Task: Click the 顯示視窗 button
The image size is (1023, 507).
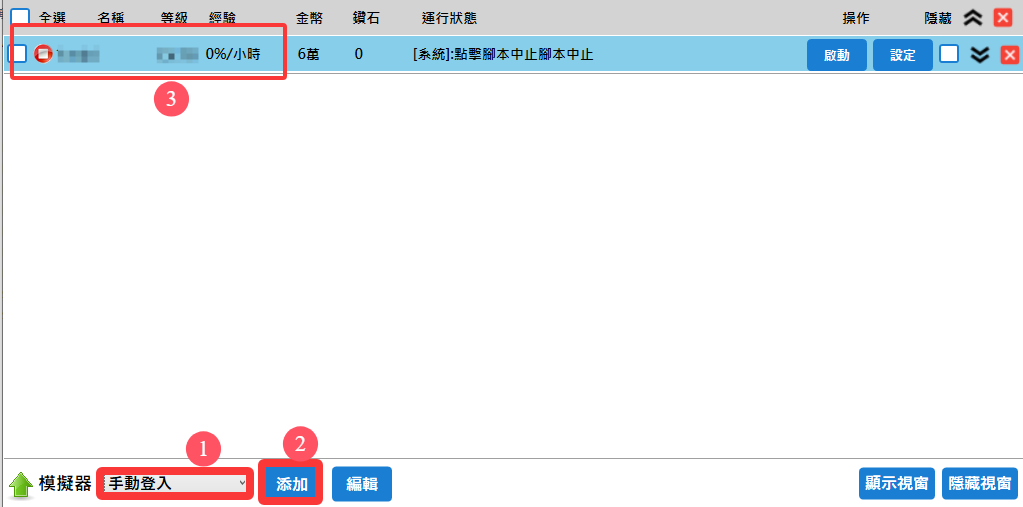Action: click(897, 484)
